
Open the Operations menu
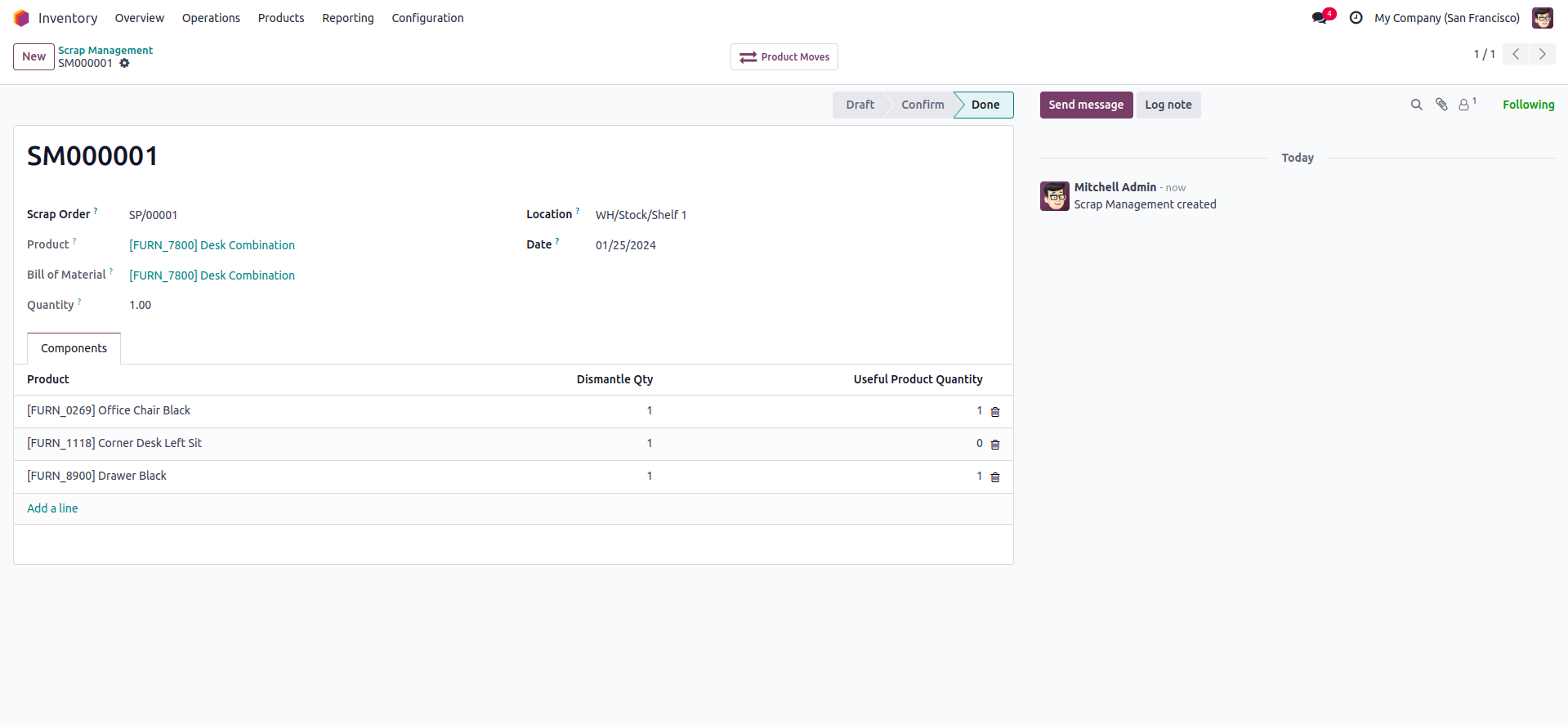coord(211,18)
